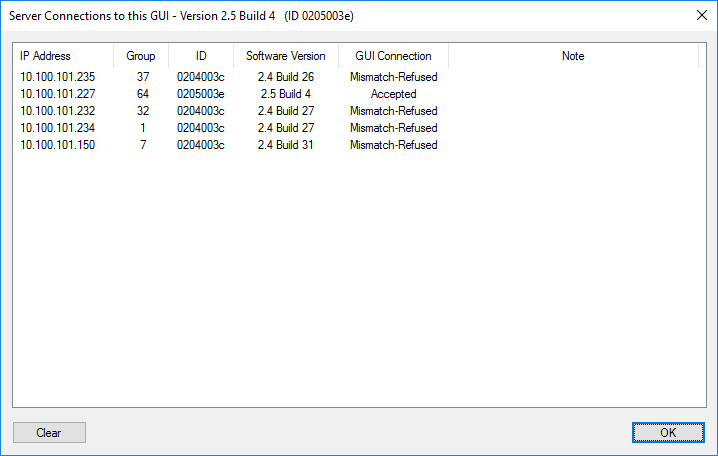Click Mismatch-Refused for 10.100.101.232
The image size is (718, 456).
pos(393,111)
